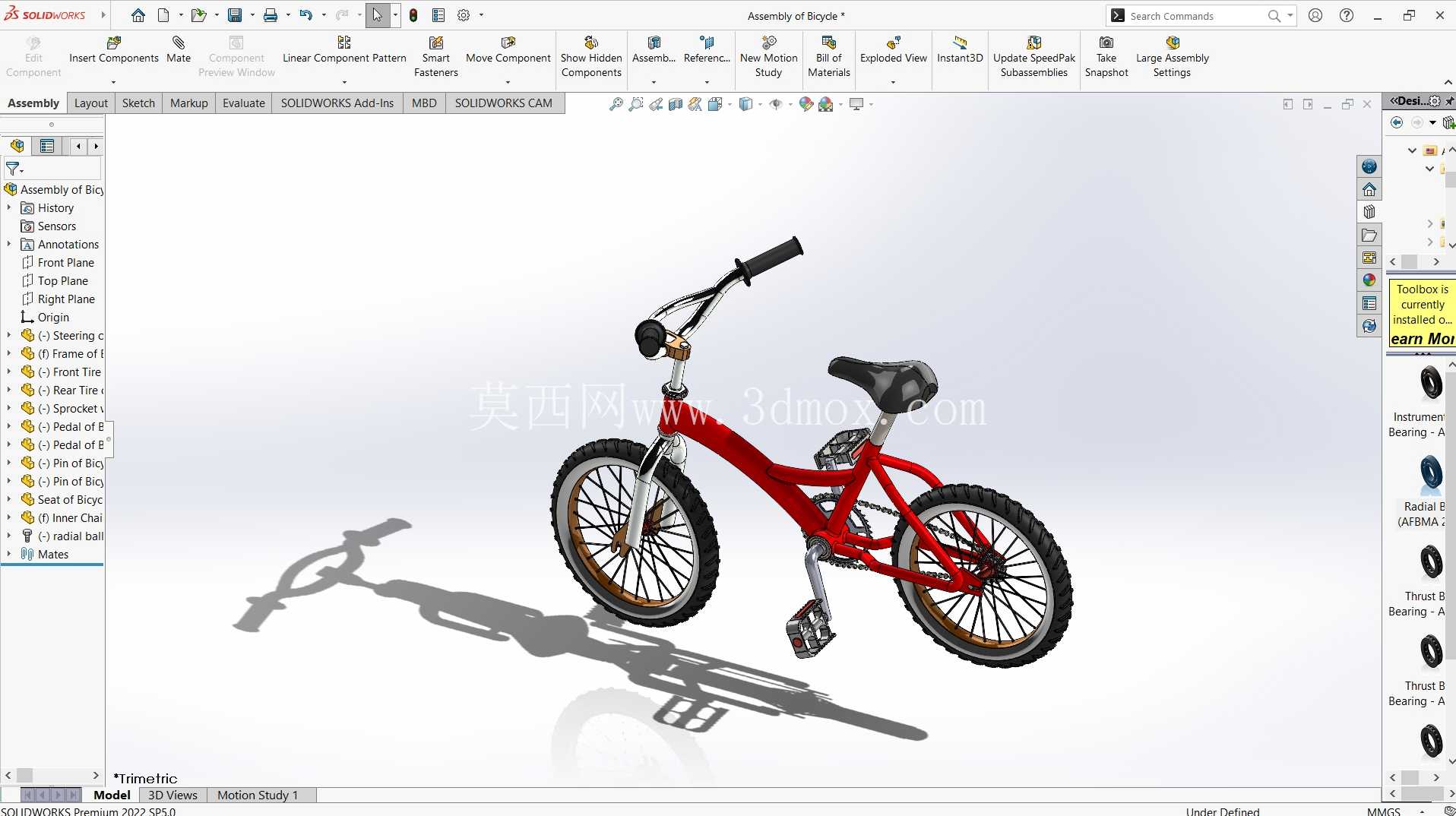
Task: Expand the History tree node
Action: pyautogui.click(x=9, y=207)
